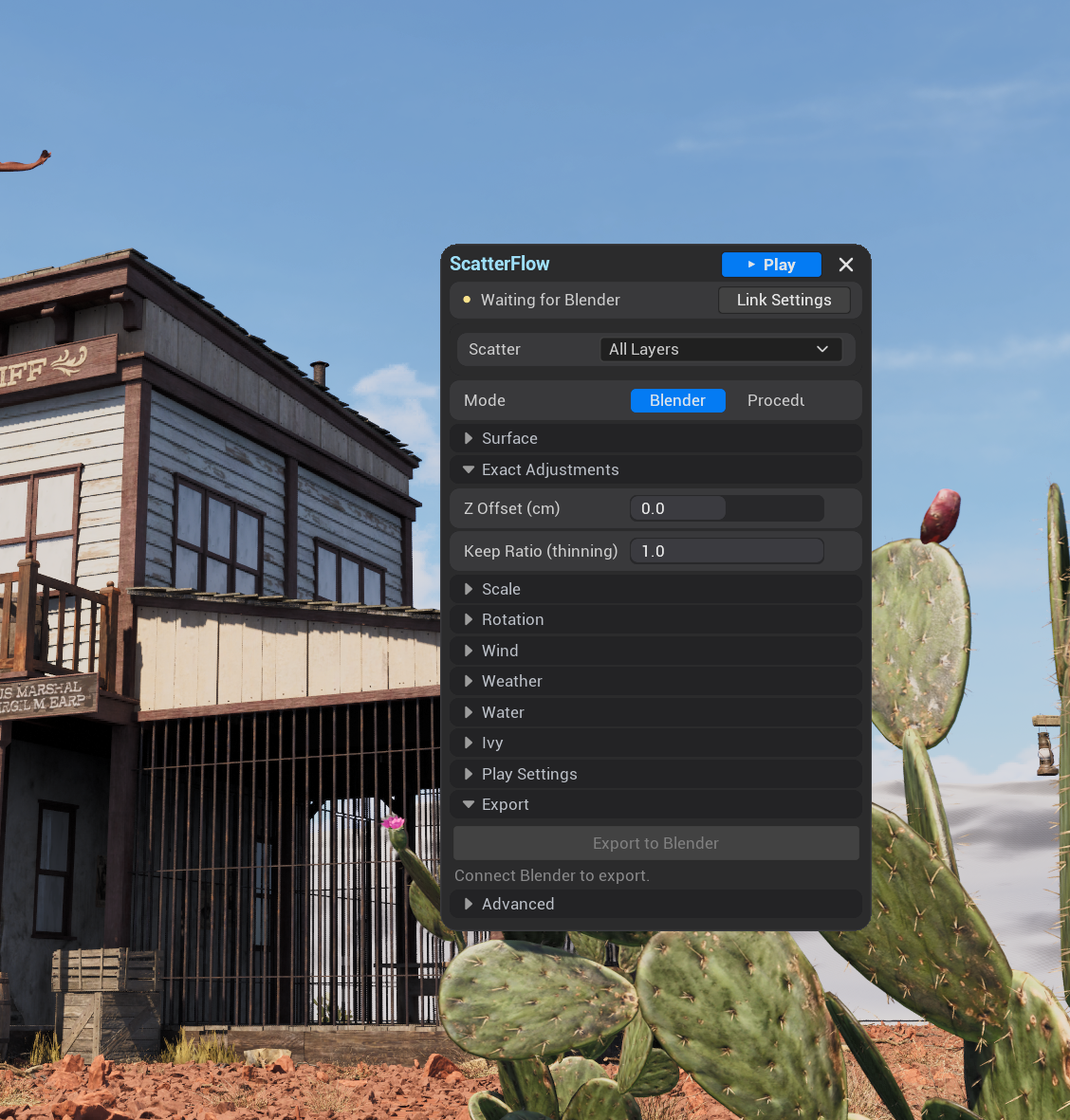Screen dimensions: 1070x1120
Task: Expand the Advanced section
Action: (x=655, y=905)
